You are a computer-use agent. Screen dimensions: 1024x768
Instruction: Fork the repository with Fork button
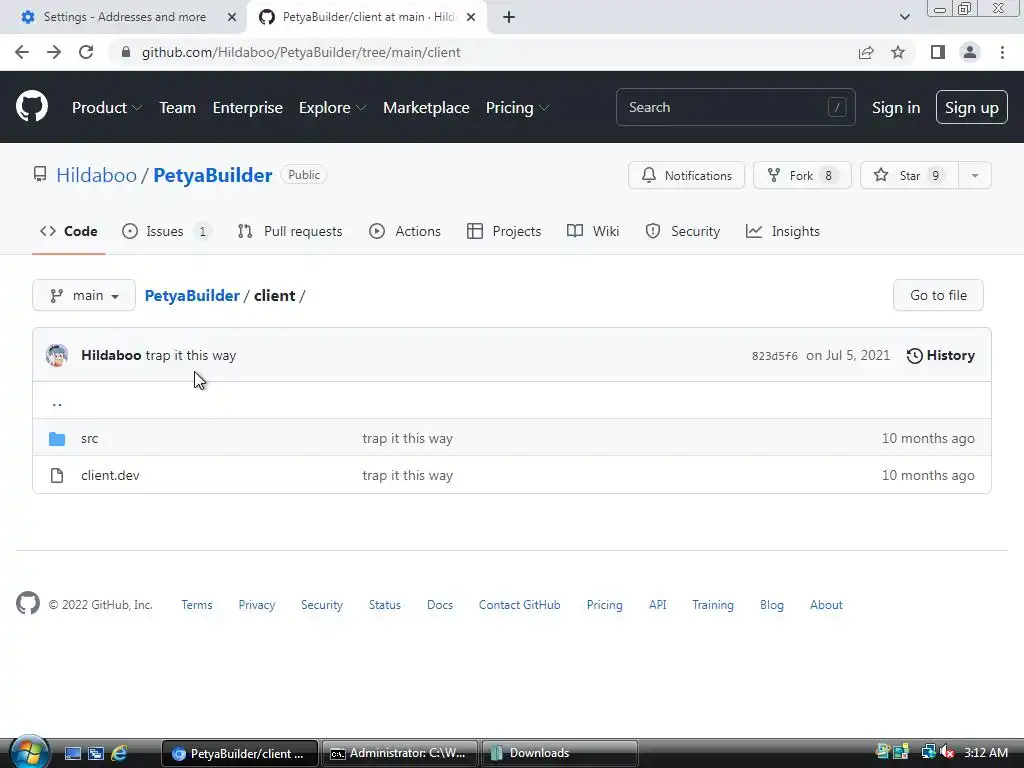tap(802, 175)
